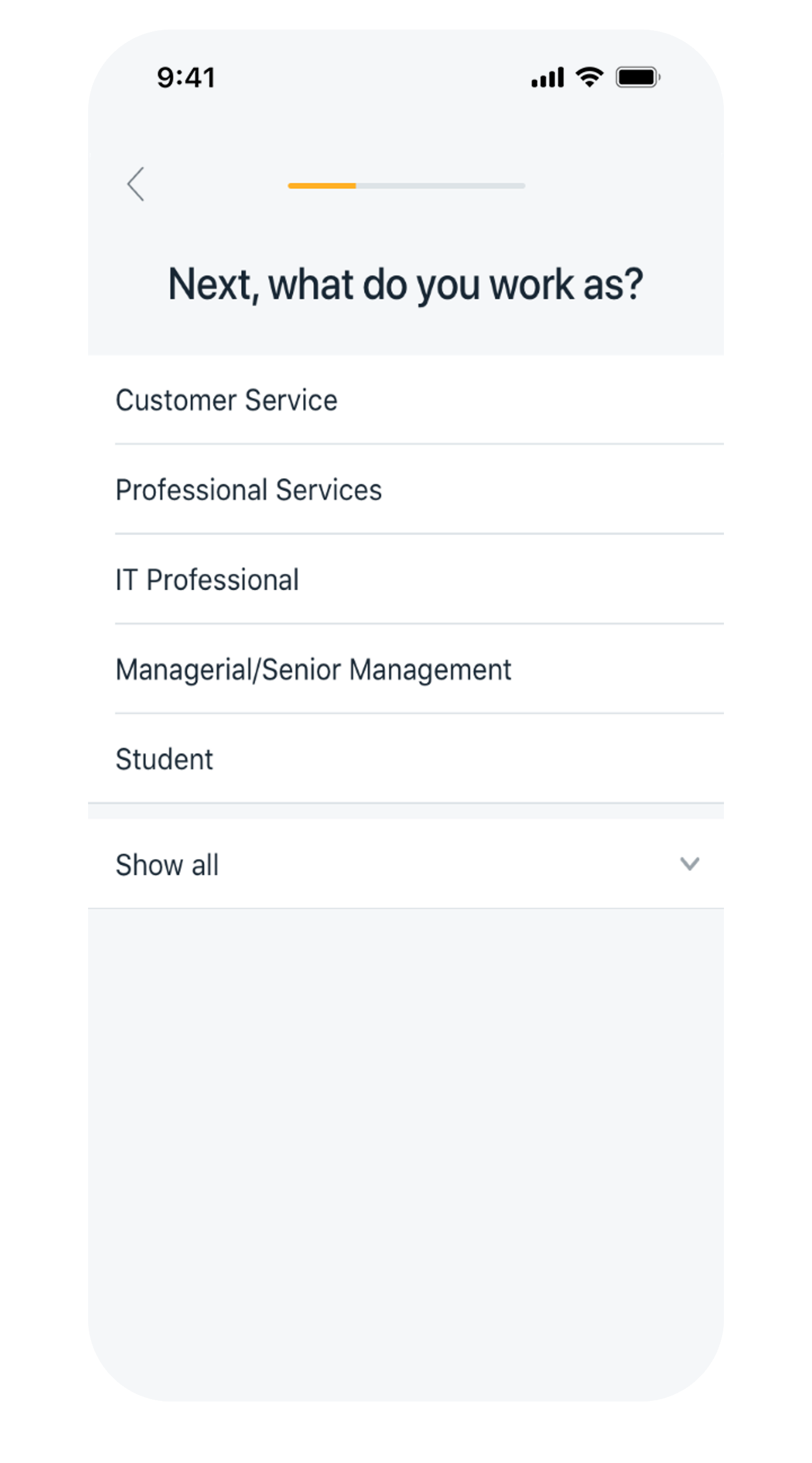Pick IT Professional from the list
This screenshot has height=1463, width=812.
coord(405,580)
